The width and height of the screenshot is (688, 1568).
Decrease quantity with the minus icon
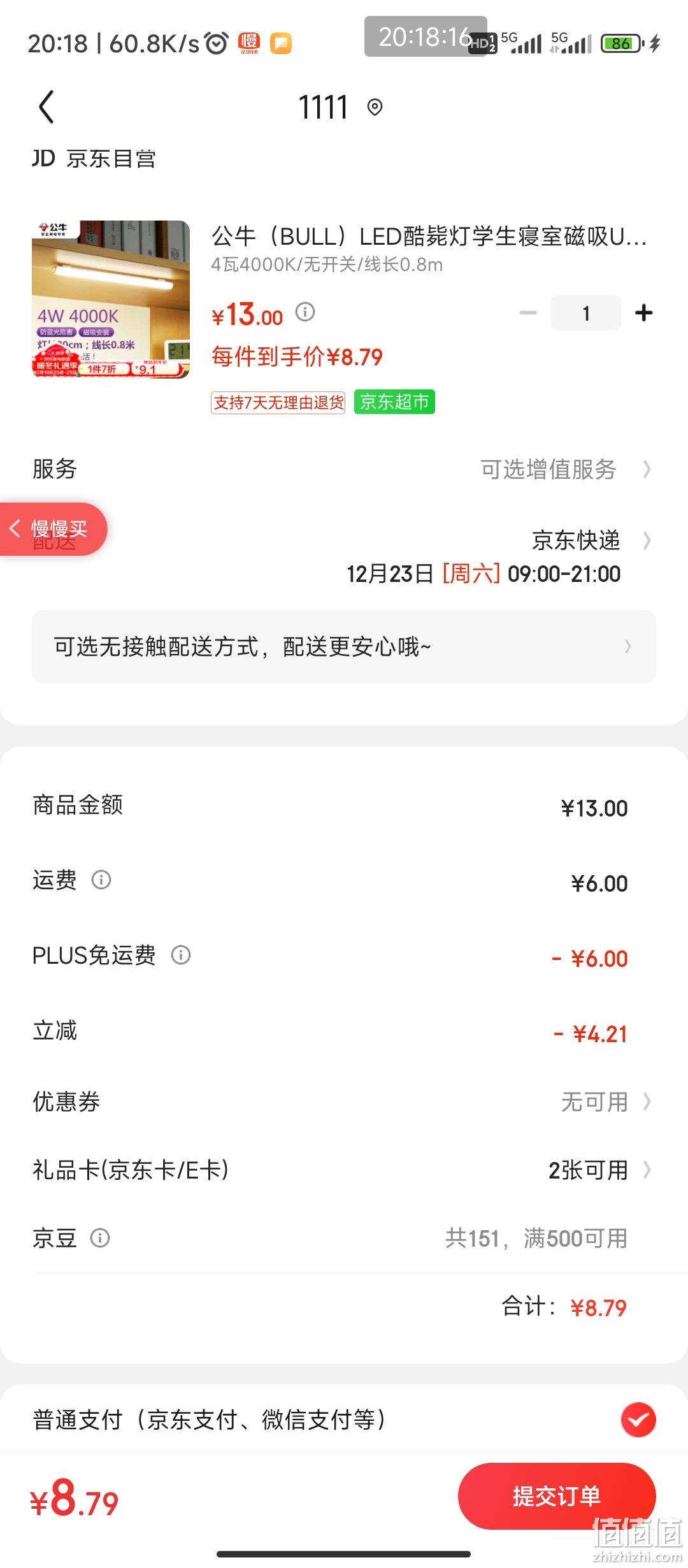528,313
